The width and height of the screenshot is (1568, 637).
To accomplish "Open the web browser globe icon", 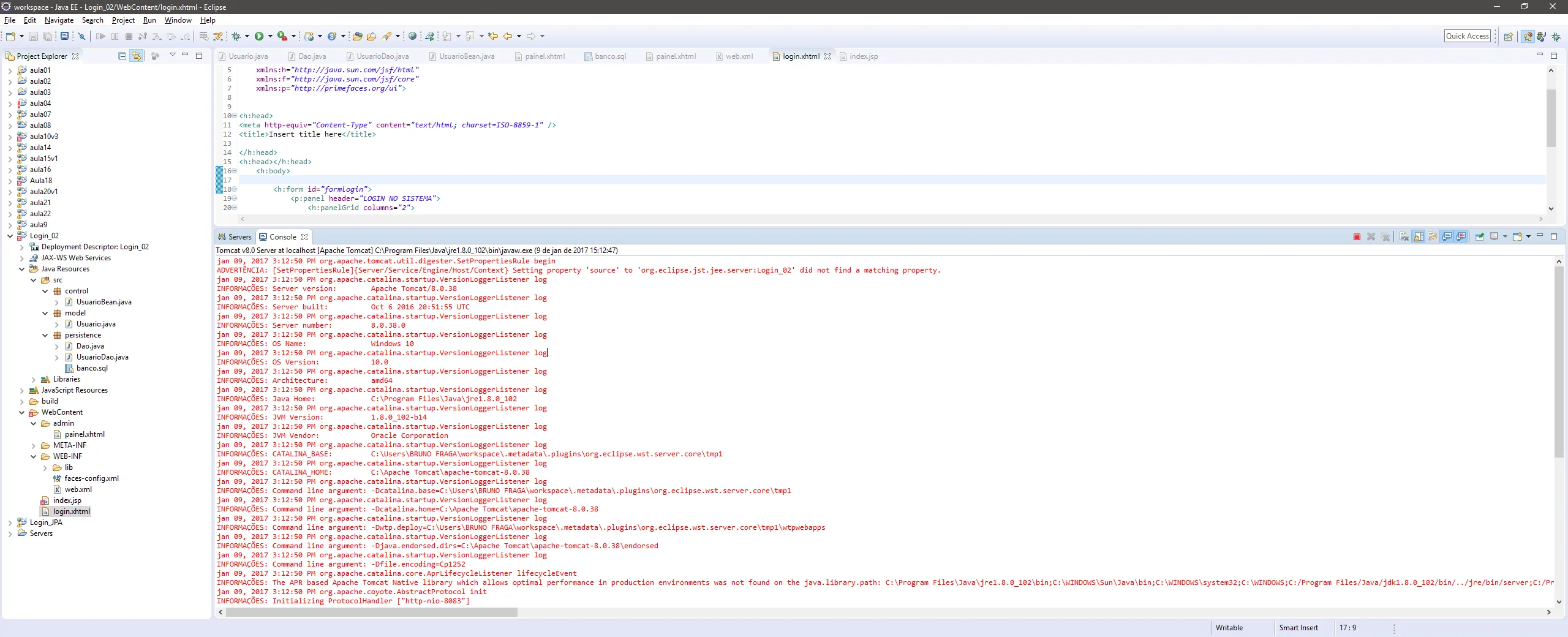I will coord(412,36).
